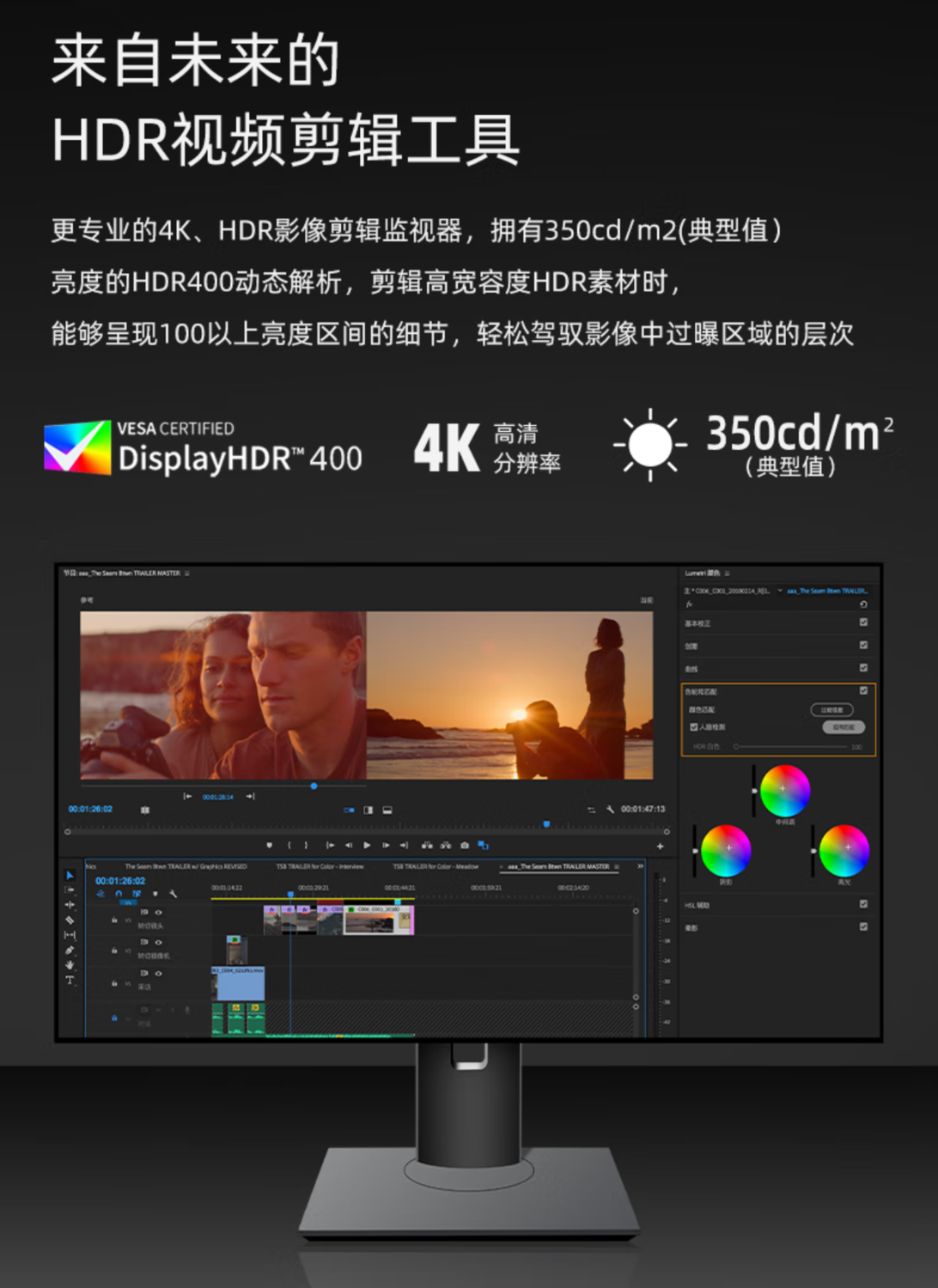Click the Export Frame camera icon
The width and height of the screenshot is (938, 1288).
[x=465, y=845]
